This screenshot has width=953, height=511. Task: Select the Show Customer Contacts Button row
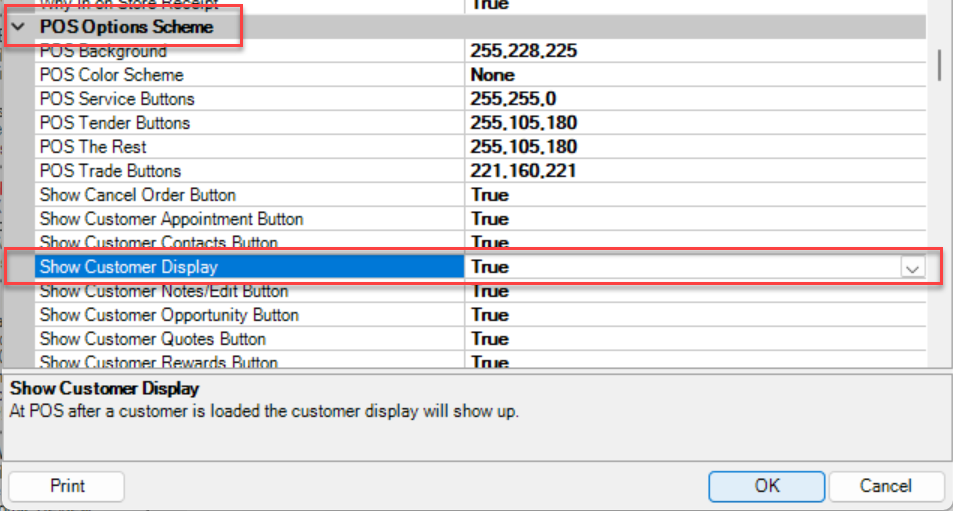pos(158,242)
